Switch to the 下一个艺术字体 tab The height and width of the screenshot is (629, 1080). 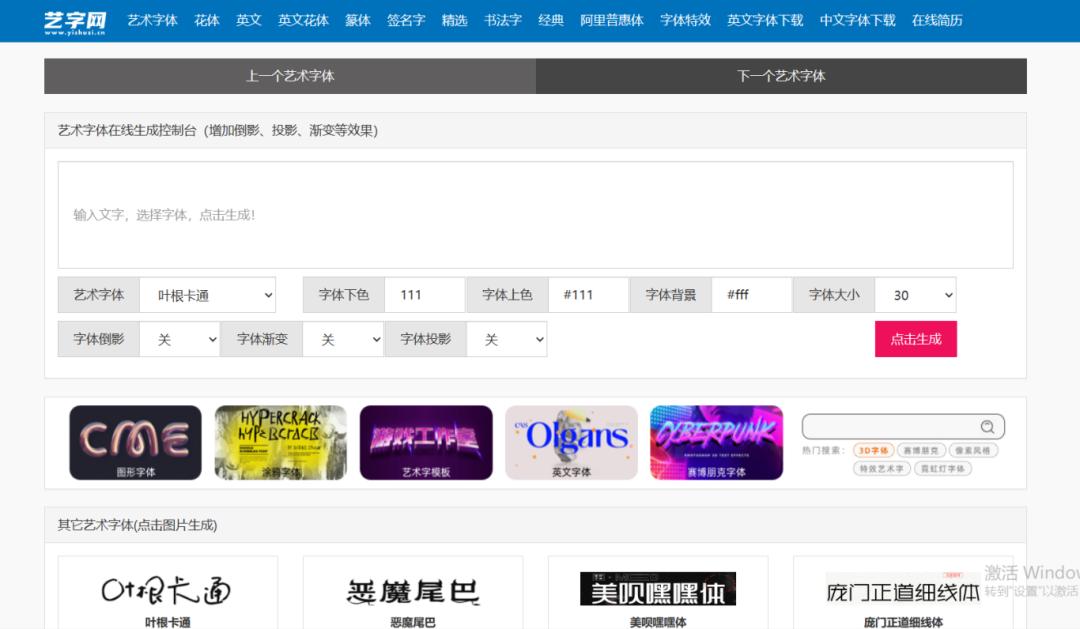point(781,76)
